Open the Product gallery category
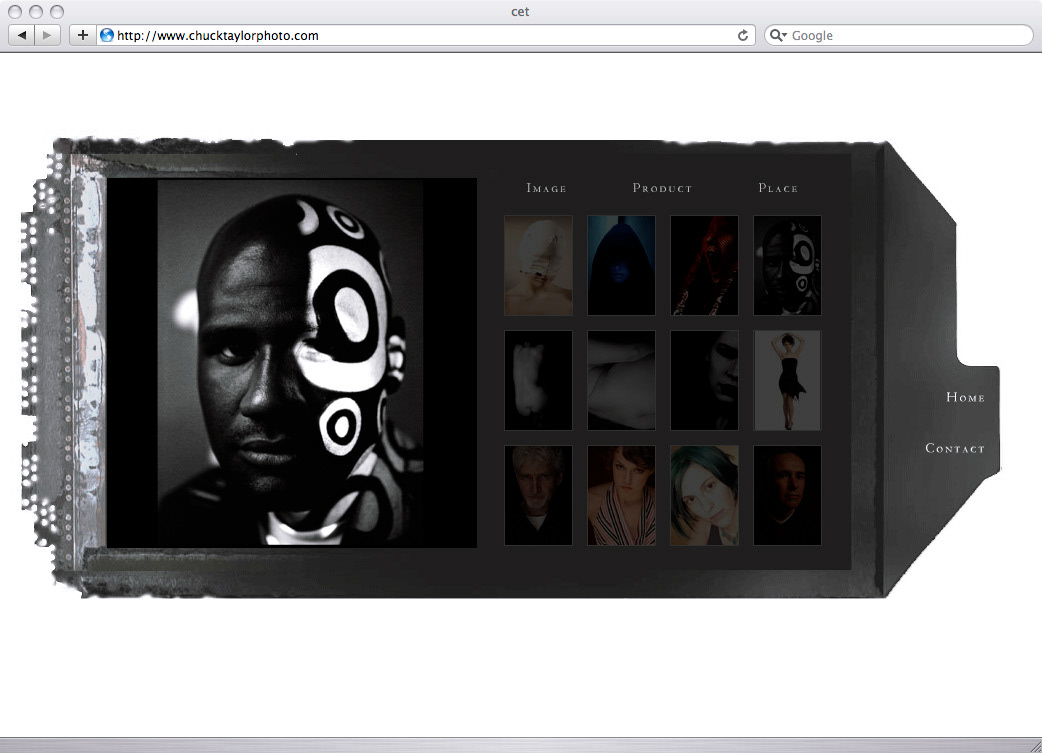 pyautogui.click(x=662, y=188)
